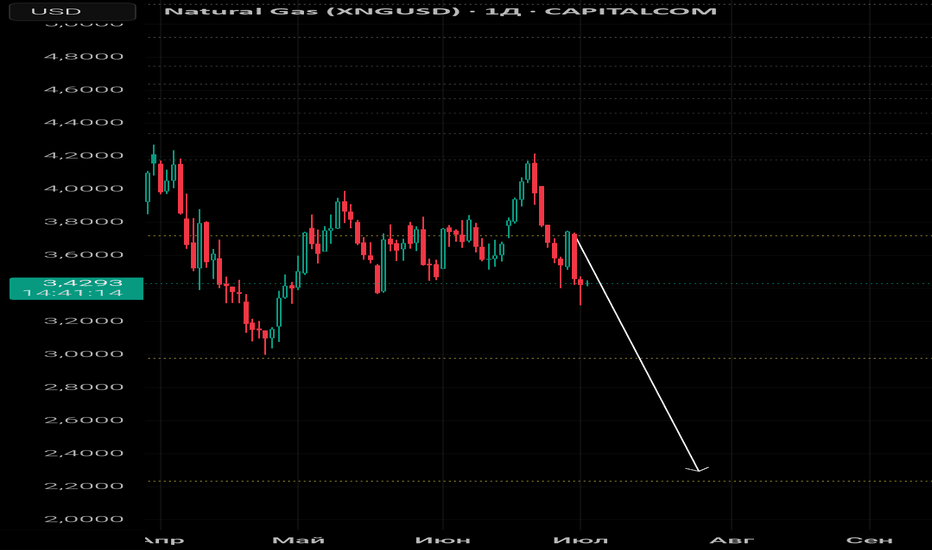Click the 4,8000 price scale label

[x=84, y=56]
